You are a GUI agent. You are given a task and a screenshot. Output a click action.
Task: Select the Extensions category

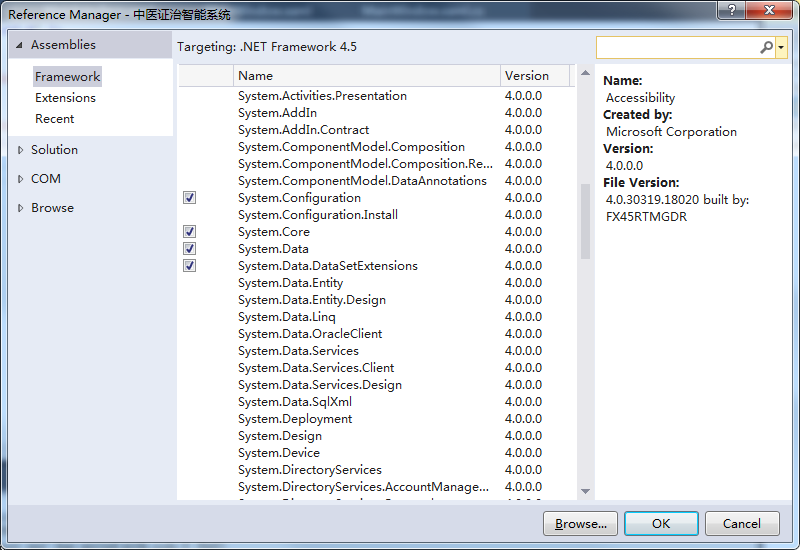point(65,97)
